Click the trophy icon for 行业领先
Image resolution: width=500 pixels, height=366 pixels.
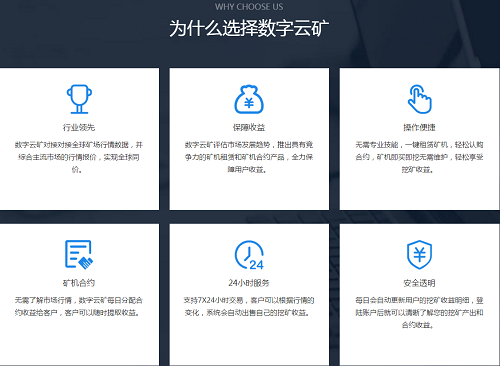79,99
